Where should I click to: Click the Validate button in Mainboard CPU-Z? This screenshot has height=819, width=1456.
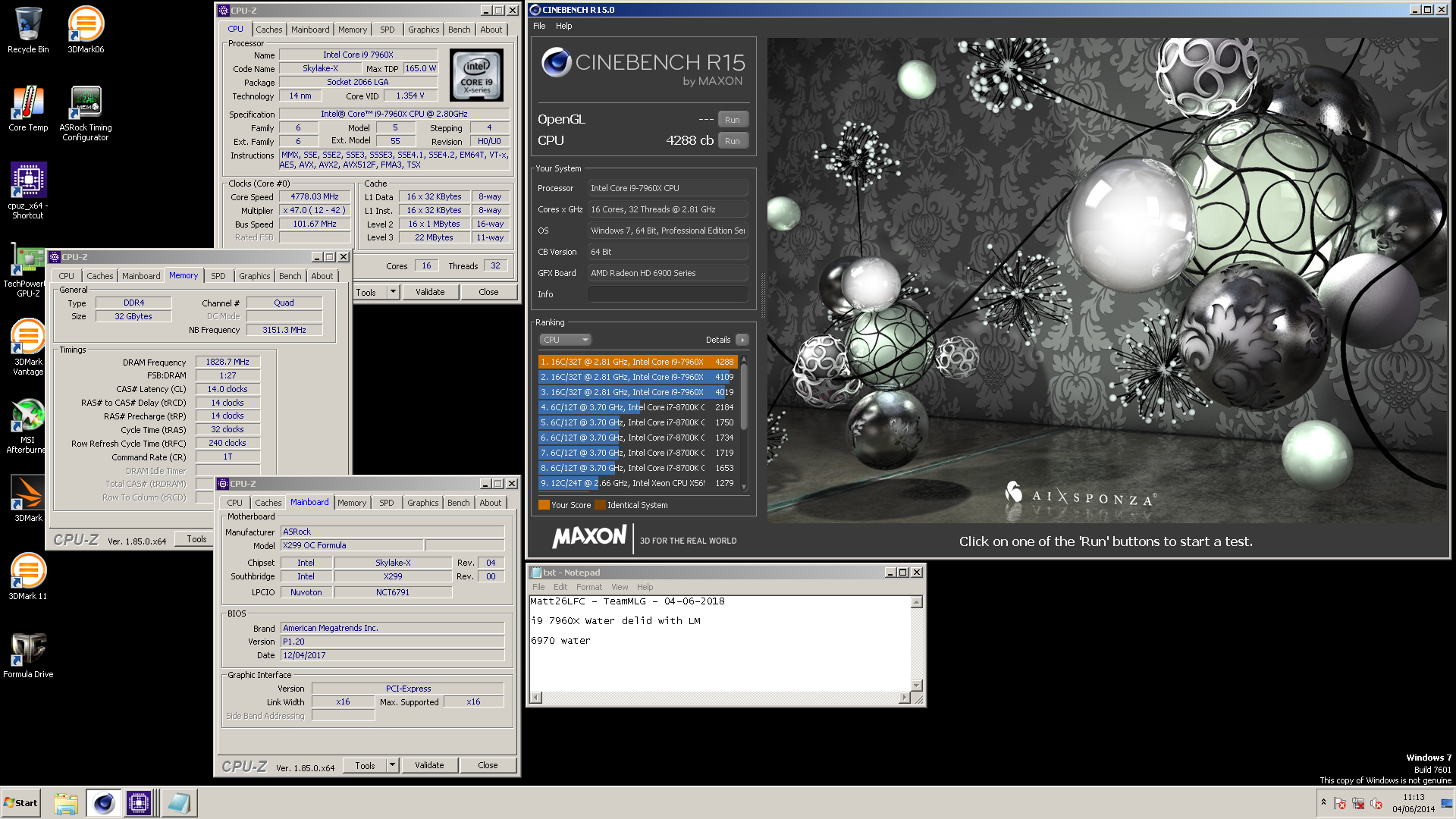tap(429, 766)
